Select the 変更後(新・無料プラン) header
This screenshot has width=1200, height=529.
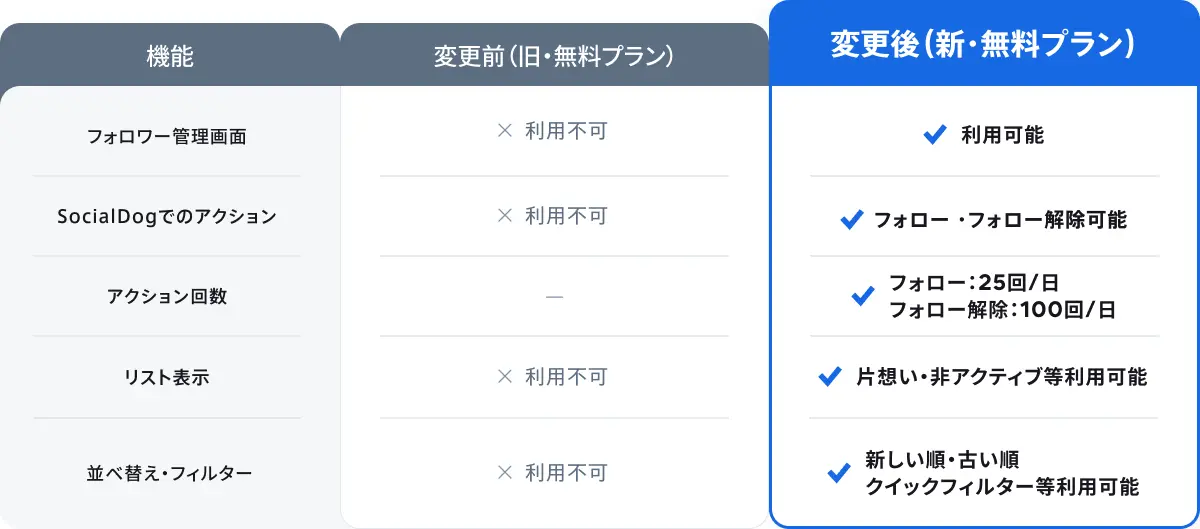pyautogui.click(x=983, y=45)
